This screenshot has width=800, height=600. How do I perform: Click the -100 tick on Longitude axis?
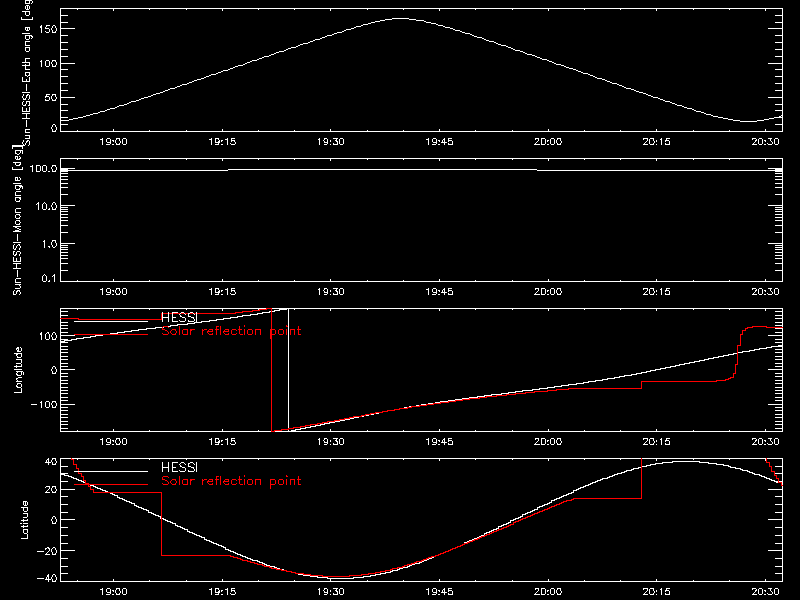click(x=45, y=404)
